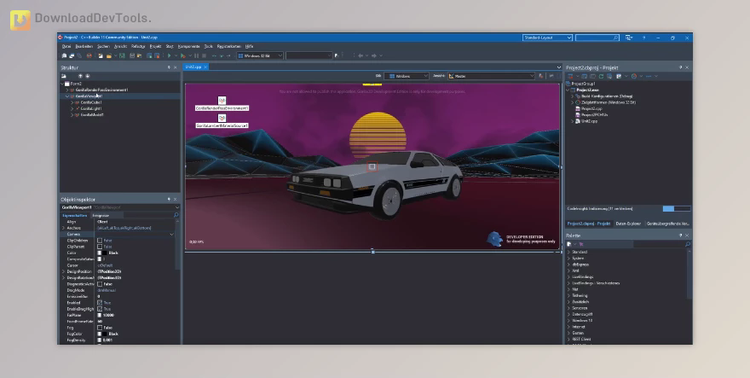This screenshot has width=750, height=378.
Task: Open the Windows 32 Bit platform dropdown
Action: click(x=260, y=56)
